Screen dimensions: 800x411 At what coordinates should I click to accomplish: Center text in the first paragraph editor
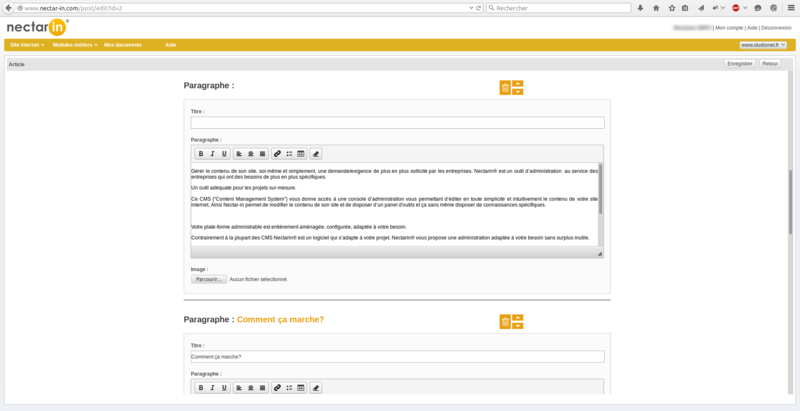click(251, 153)
